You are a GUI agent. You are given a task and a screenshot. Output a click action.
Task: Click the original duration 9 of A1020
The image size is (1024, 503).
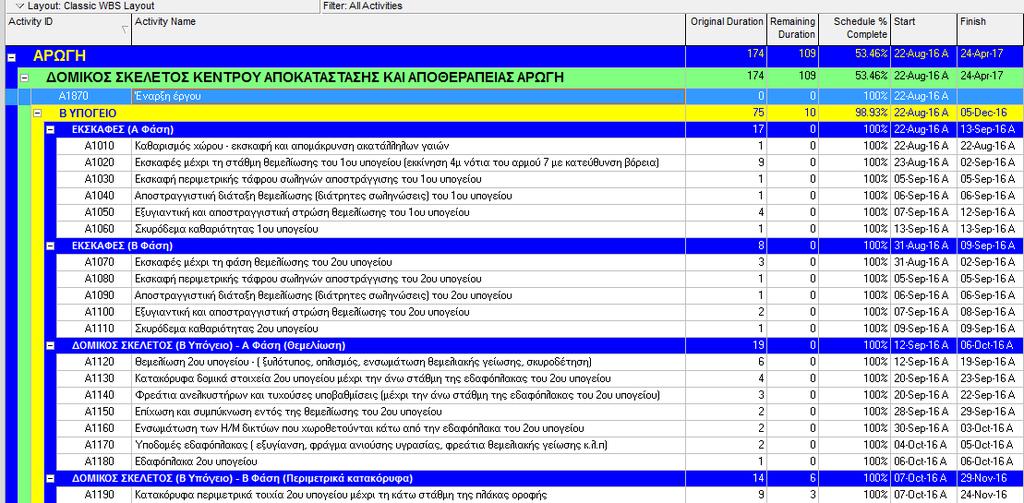[x=760, y=163]
